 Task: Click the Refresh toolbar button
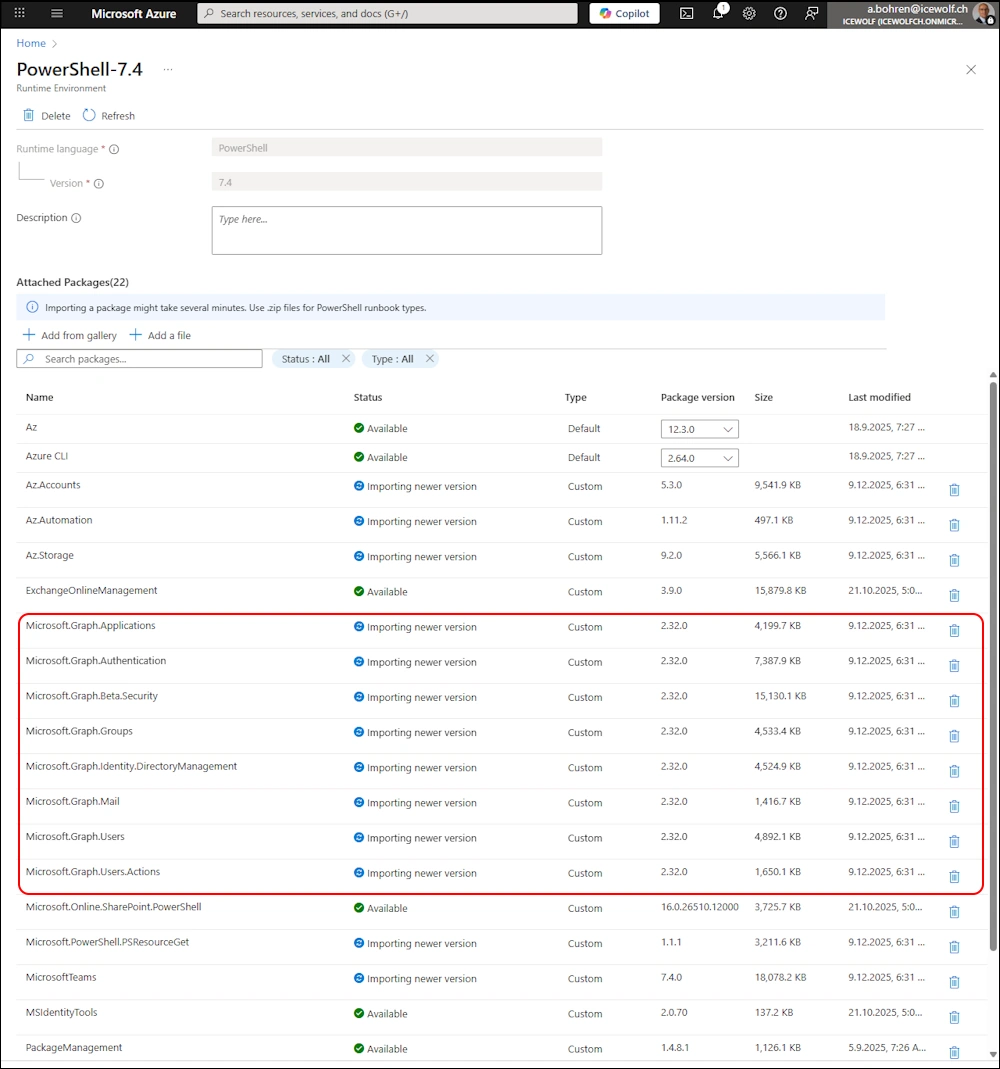(108, 116)
